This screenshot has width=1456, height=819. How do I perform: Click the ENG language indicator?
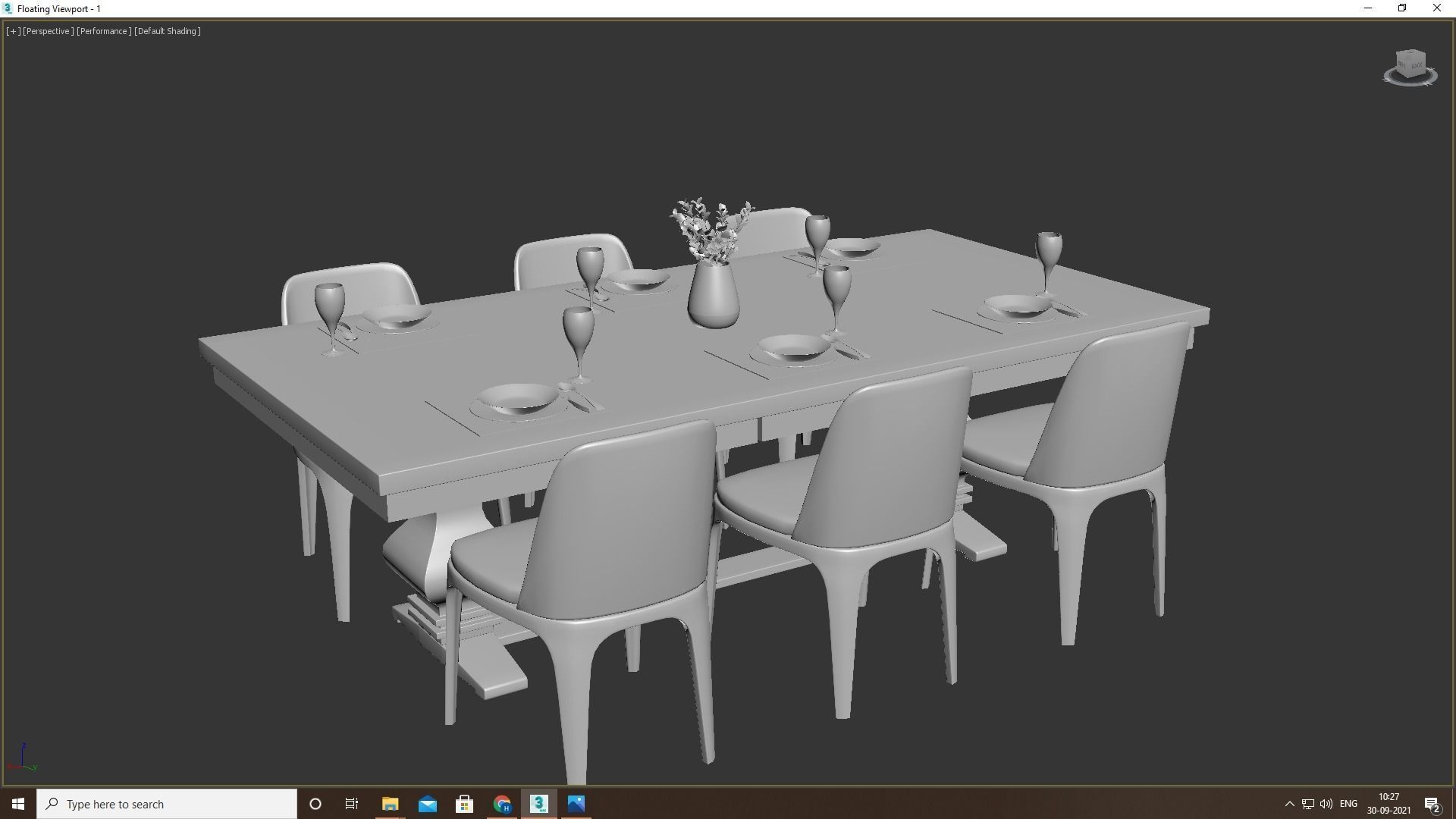click(1348, 804)
